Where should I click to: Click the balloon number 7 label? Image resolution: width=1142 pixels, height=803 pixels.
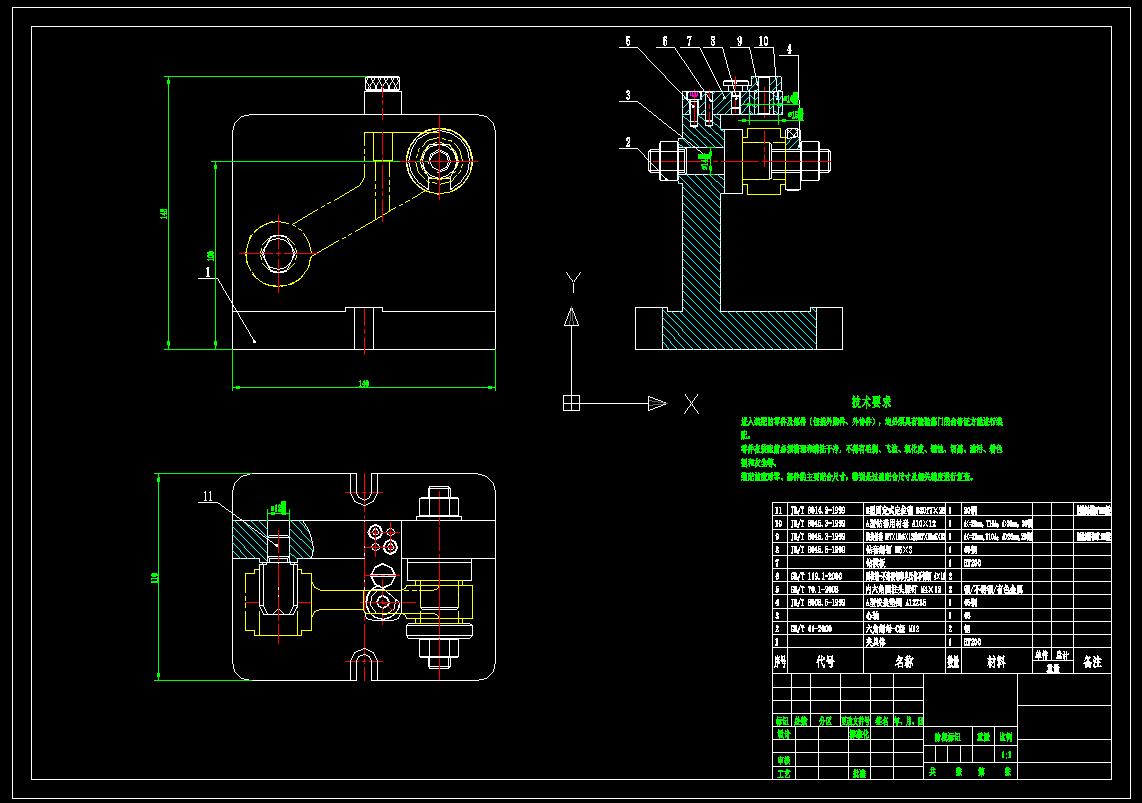click(689, 41)
